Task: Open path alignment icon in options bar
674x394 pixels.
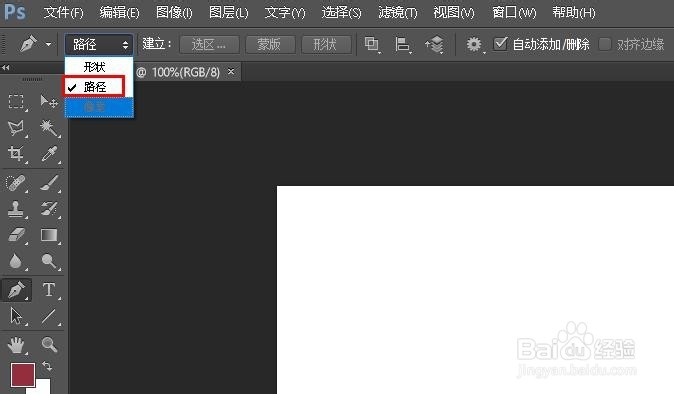Action: pos(403,44)
